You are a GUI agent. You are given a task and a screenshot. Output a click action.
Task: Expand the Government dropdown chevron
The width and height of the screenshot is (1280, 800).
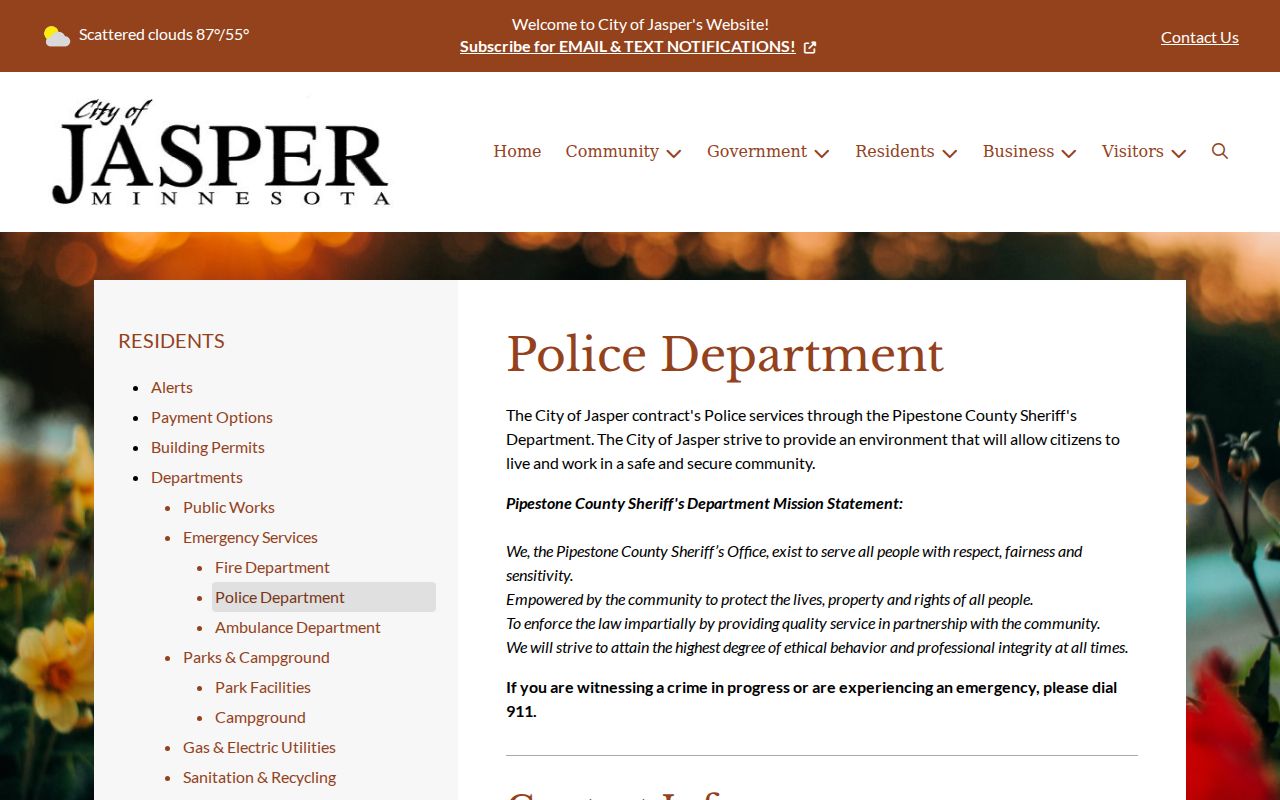[822, 153]
